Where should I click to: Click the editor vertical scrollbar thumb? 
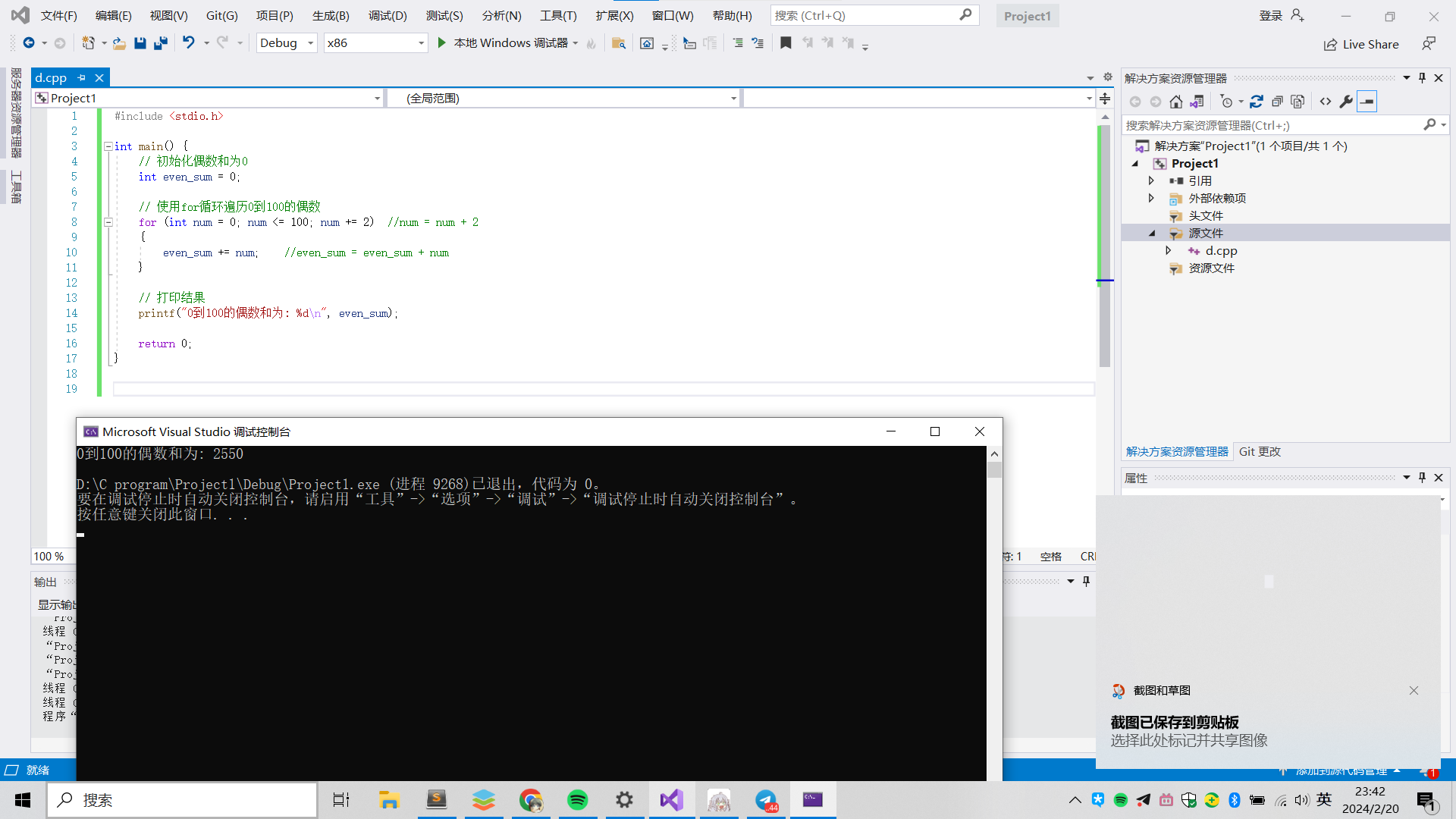[1105, 246]
